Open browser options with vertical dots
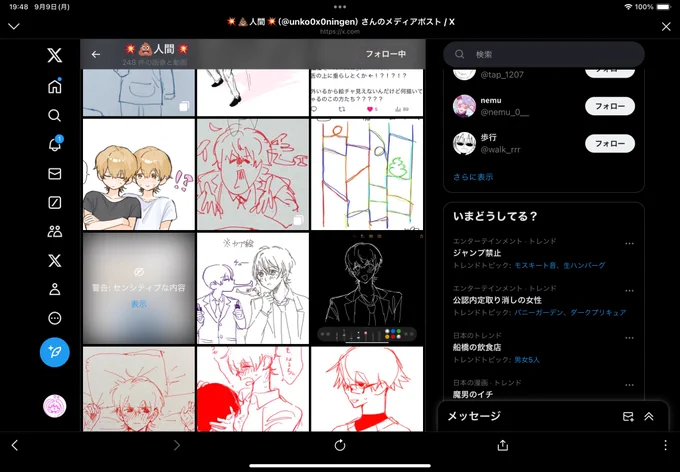This screenshot has height=472, width=680. 665,445
